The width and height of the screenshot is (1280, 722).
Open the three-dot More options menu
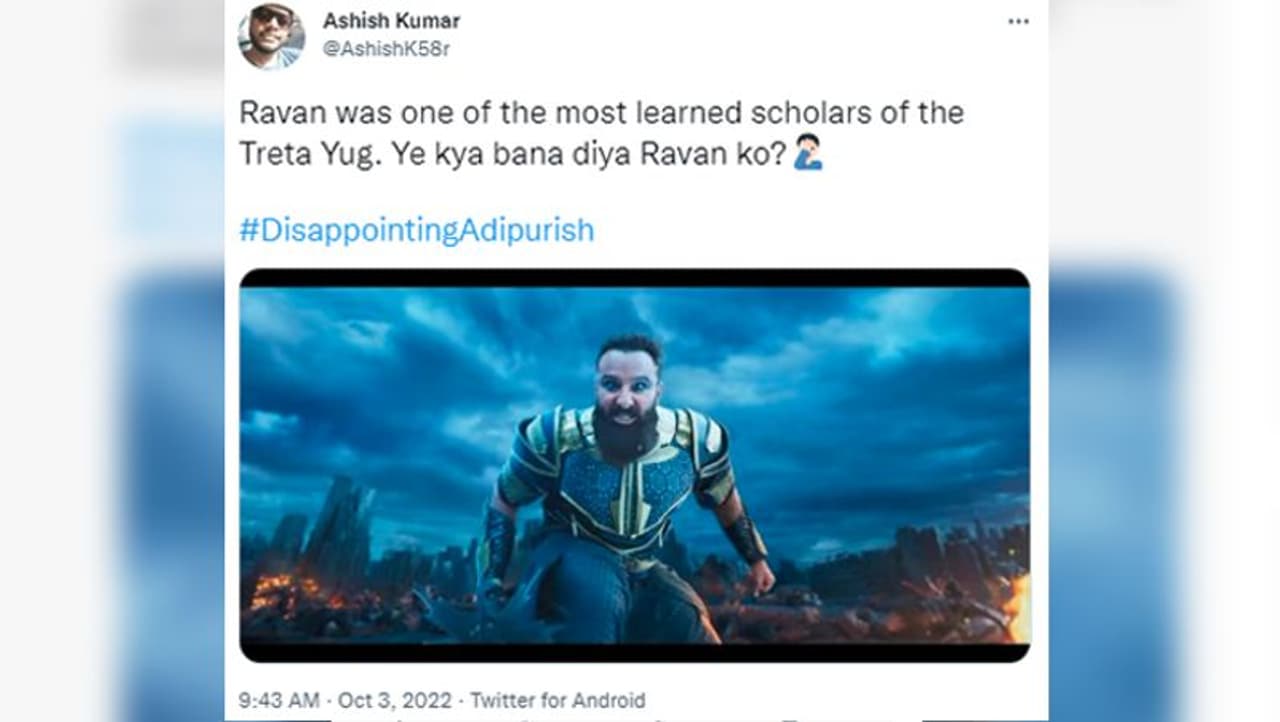tap(1018, 22)
